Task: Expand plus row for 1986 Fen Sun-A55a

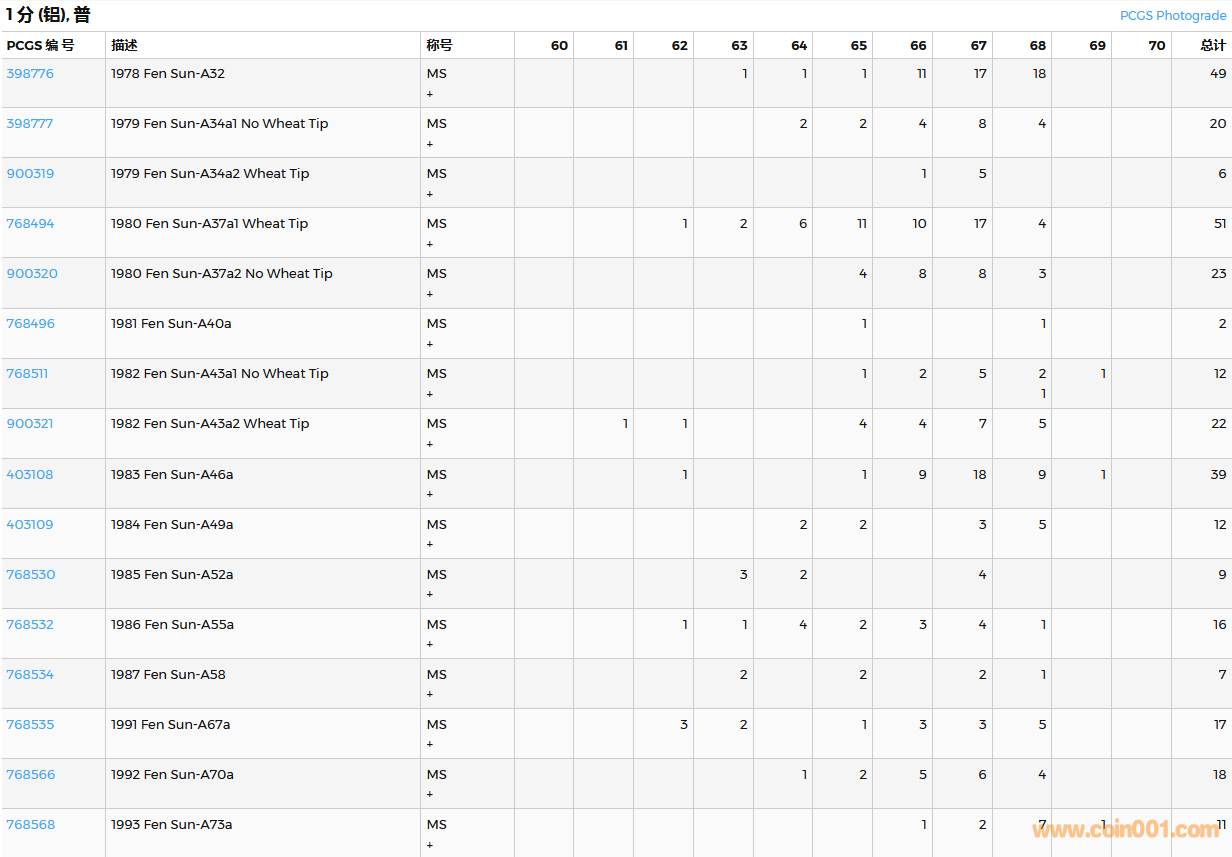Action: pyautogui.click(x=430, y=645)
